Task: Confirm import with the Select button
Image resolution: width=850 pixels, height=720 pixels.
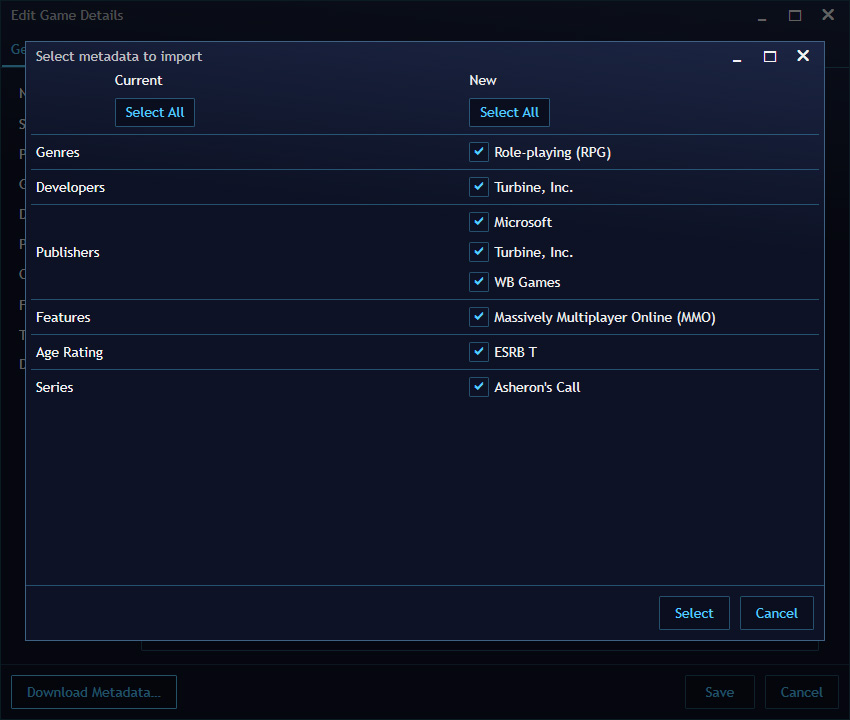Action: coord(694,613)
